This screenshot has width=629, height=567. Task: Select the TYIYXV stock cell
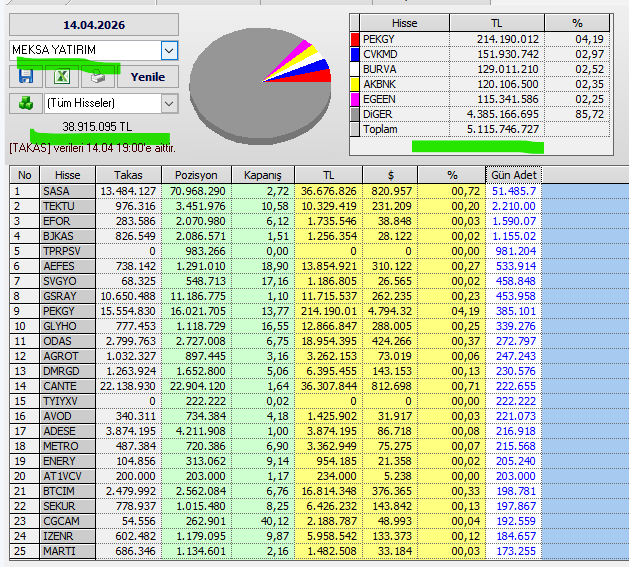click(67, 401)
